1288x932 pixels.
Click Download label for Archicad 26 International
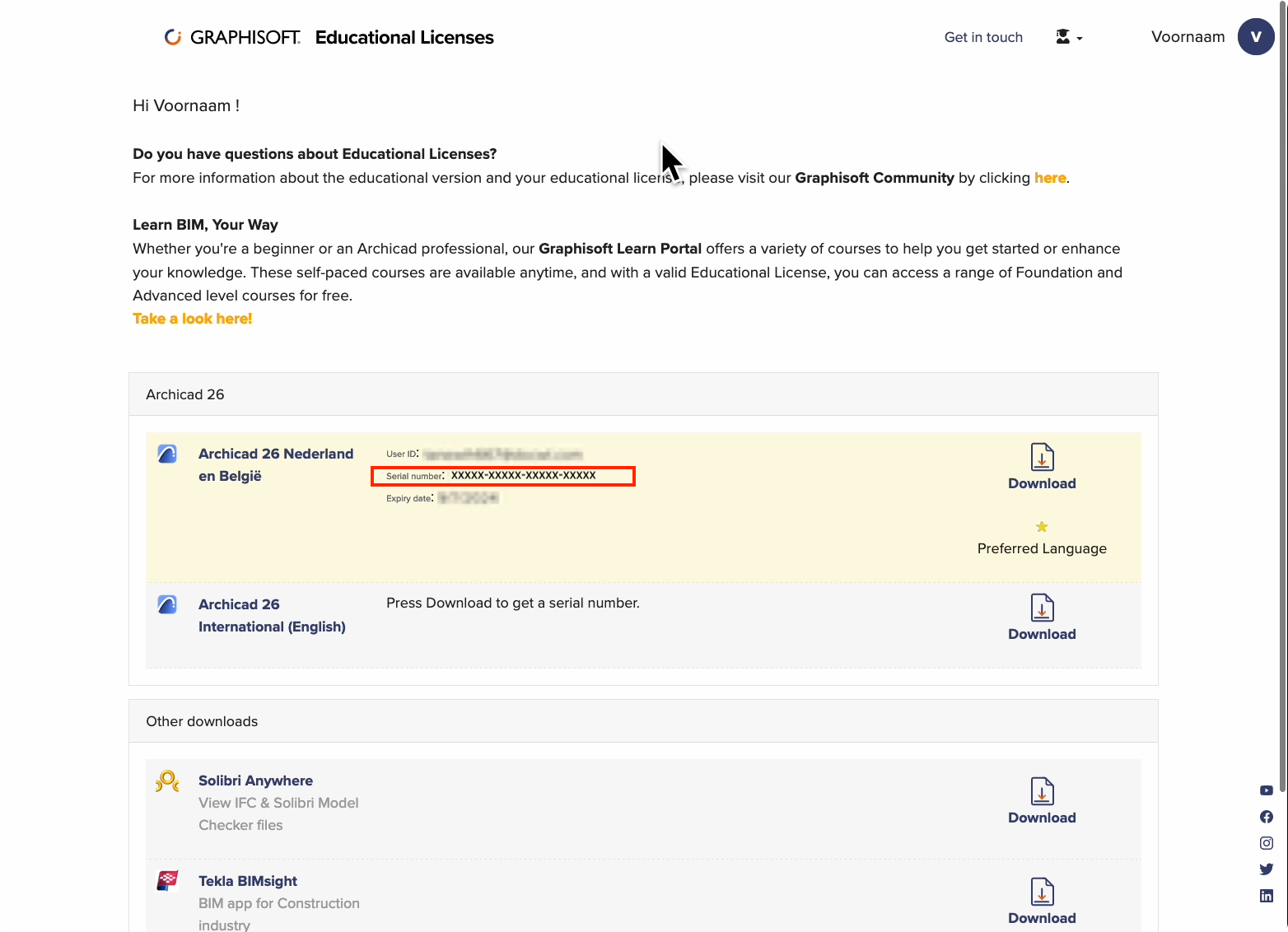click(x=1042, y=634)
